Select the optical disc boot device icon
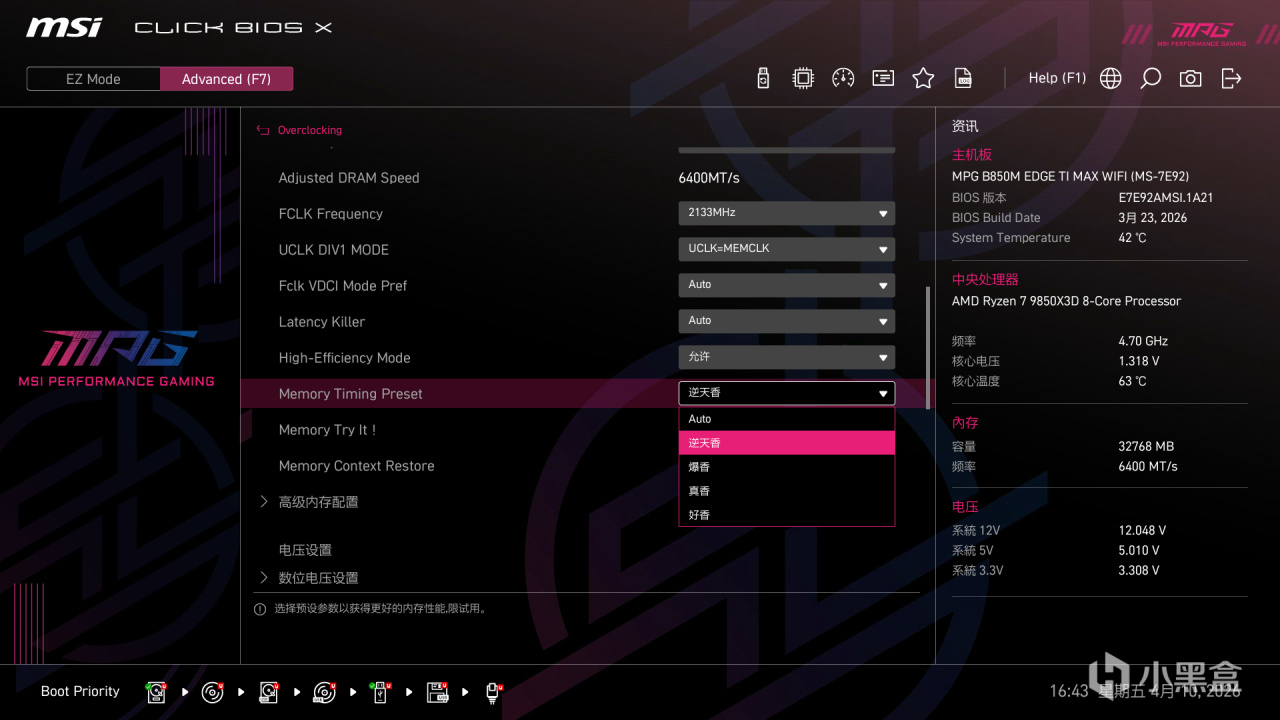 (x=212, y=692)
